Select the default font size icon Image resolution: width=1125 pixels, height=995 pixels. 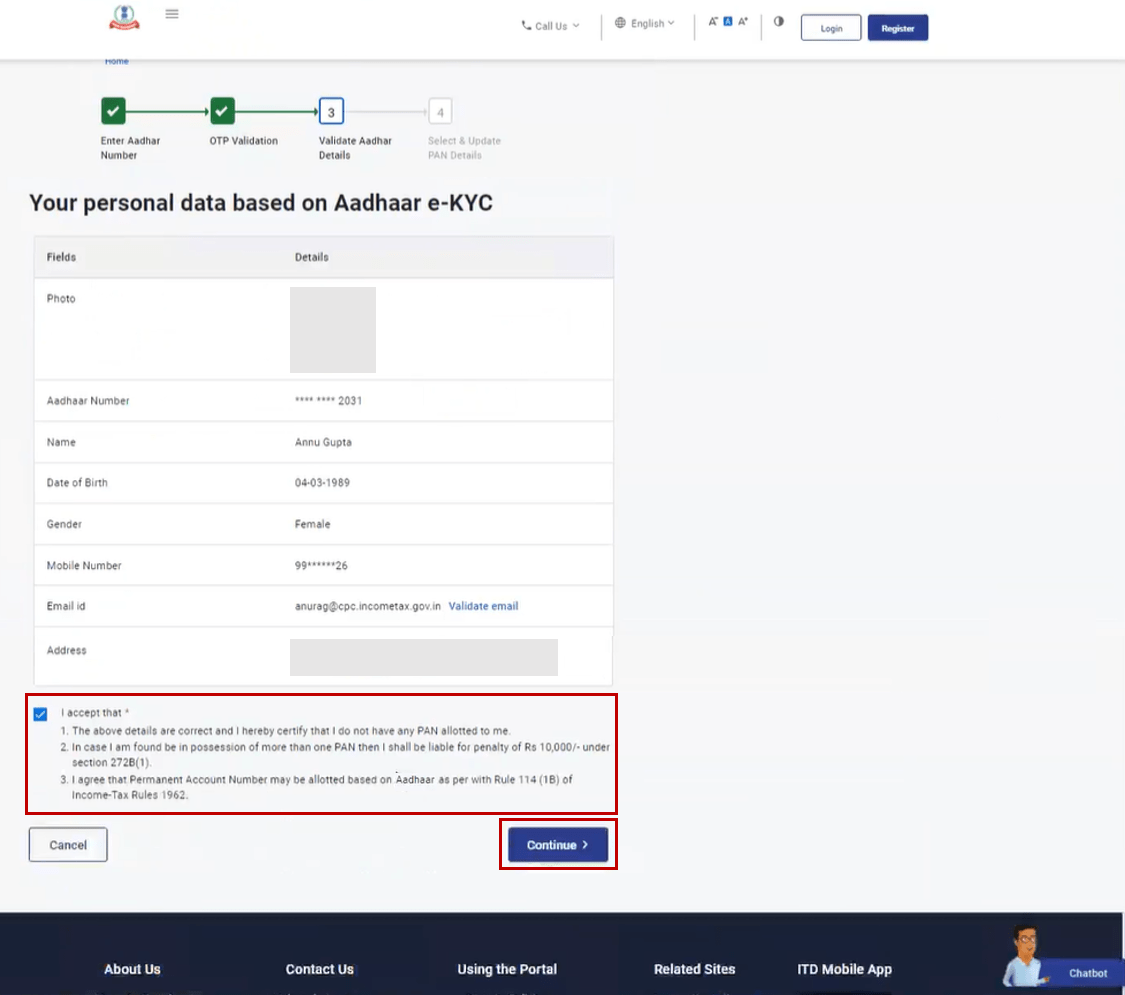[727, 19]
